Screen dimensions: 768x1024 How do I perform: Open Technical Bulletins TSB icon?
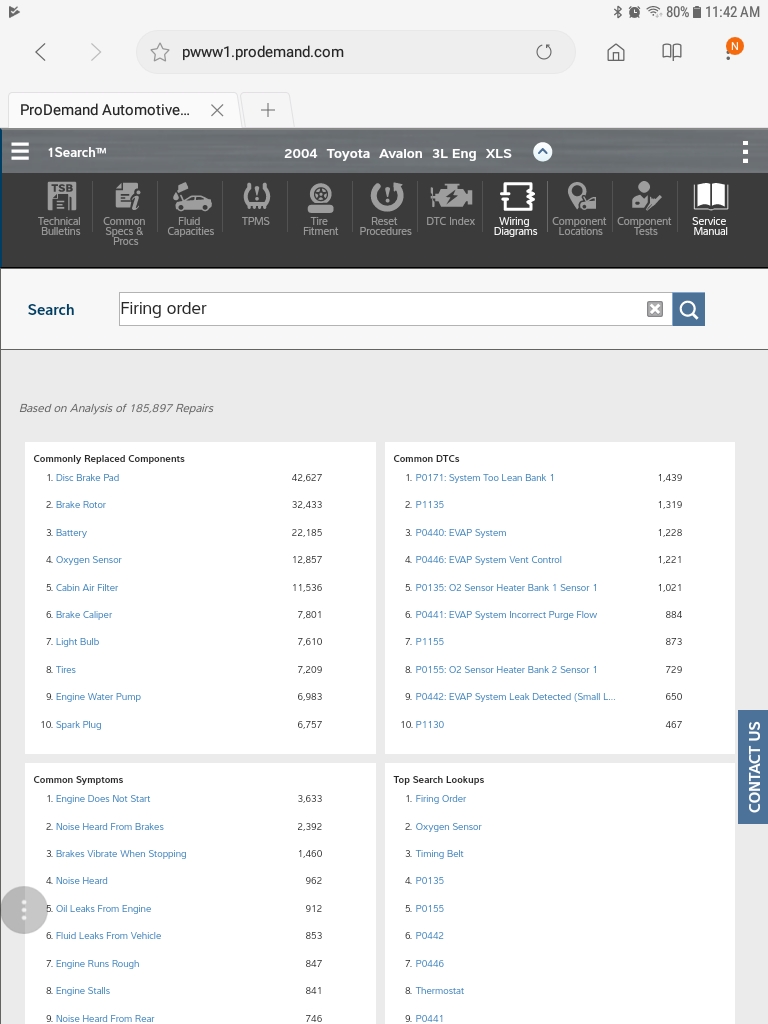[59, 208]
